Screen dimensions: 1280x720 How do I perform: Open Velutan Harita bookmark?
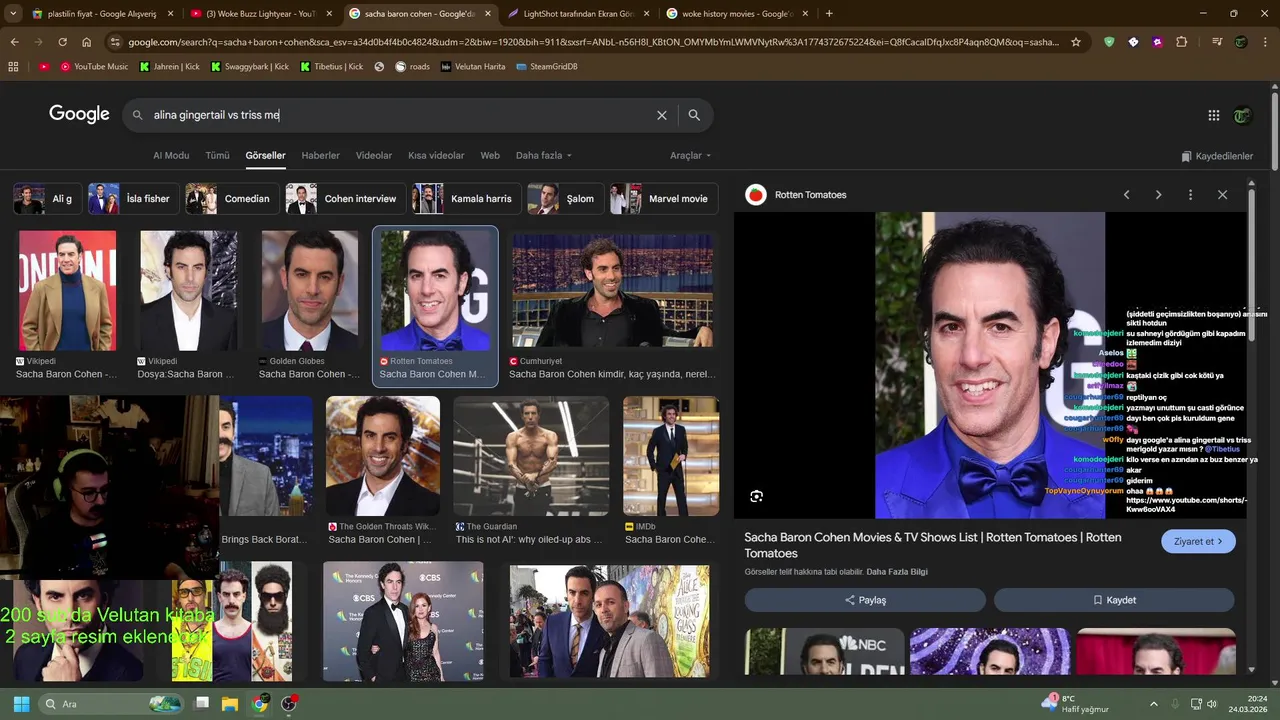(473, 67)
